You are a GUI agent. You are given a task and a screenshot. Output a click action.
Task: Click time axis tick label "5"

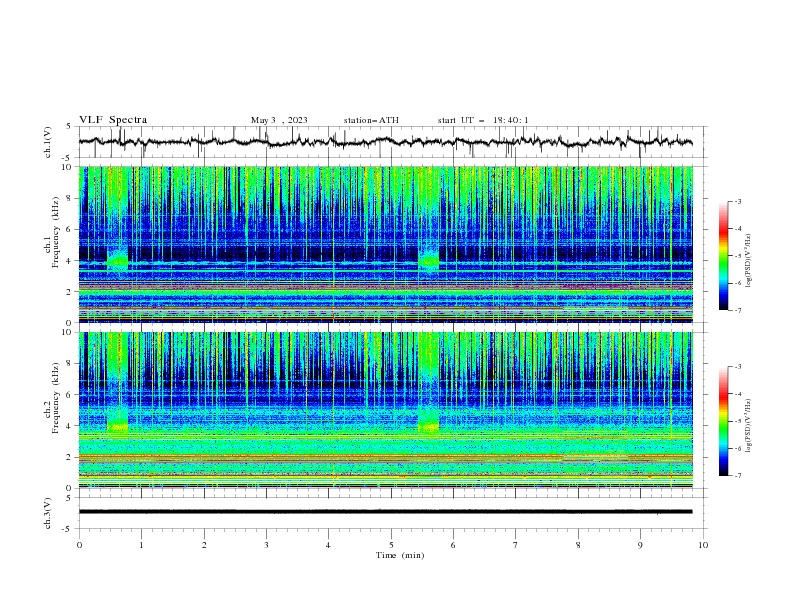pos(391,545)
